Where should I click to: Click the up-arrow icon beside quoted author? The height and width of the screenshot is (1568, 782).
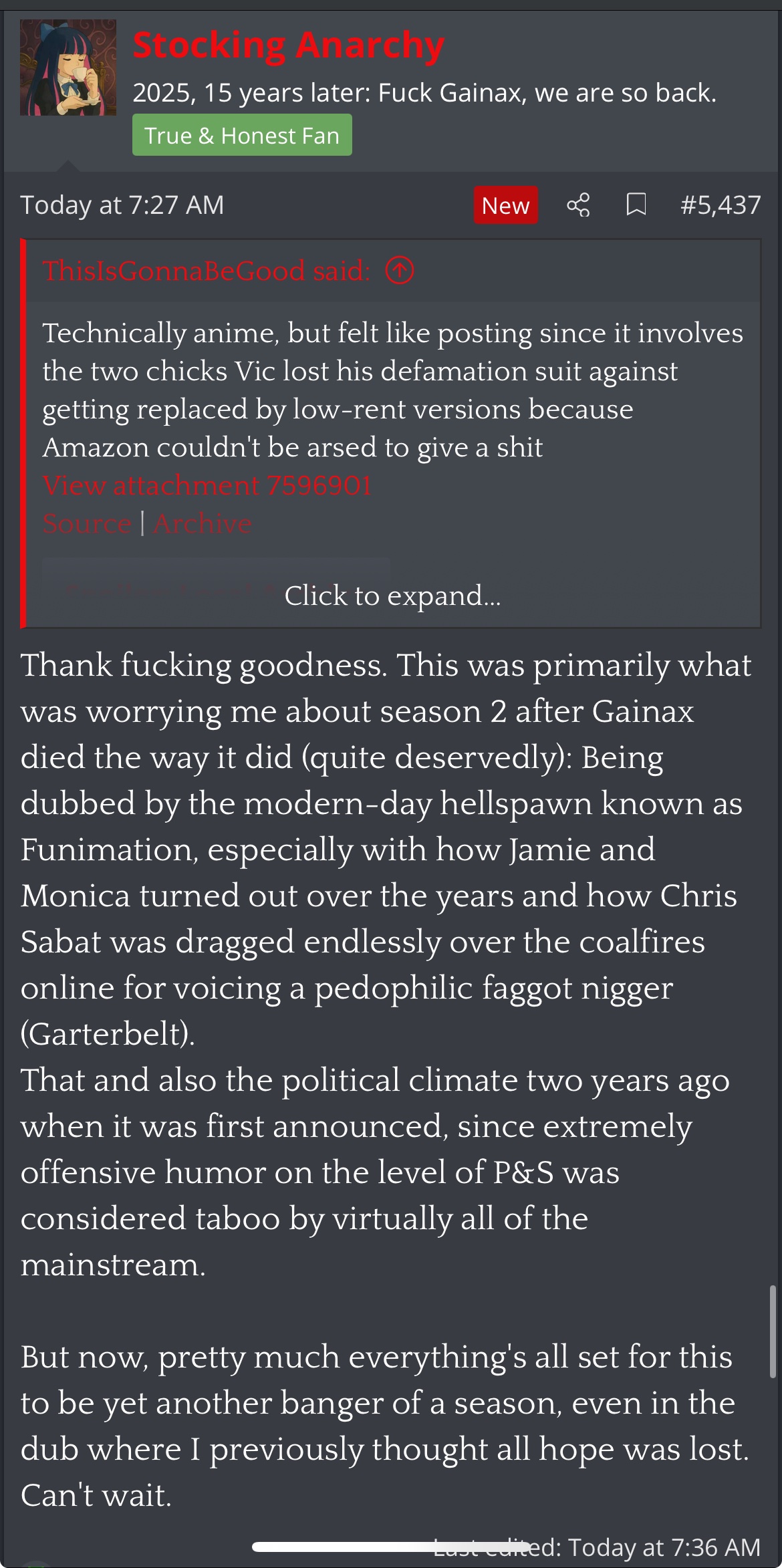click(400, 271)
